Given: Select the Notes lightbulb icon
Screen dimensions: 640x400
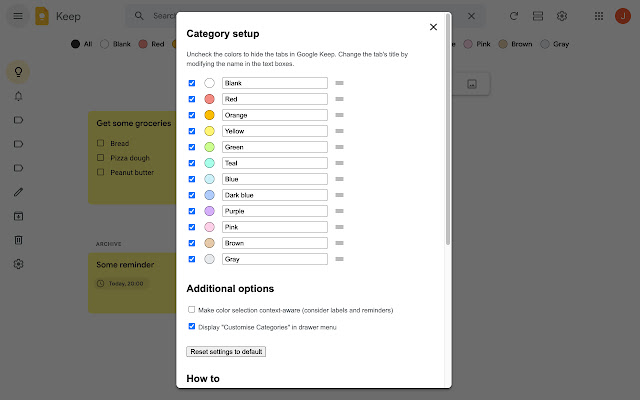Looking at the screenshot, I should tap(18, 72).
